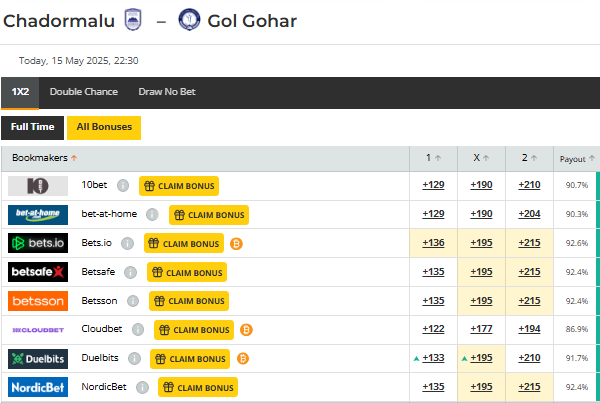Click the Gol Gohar team crest
The width and height of the screenshot is (600, 403).
pos(189,20)
